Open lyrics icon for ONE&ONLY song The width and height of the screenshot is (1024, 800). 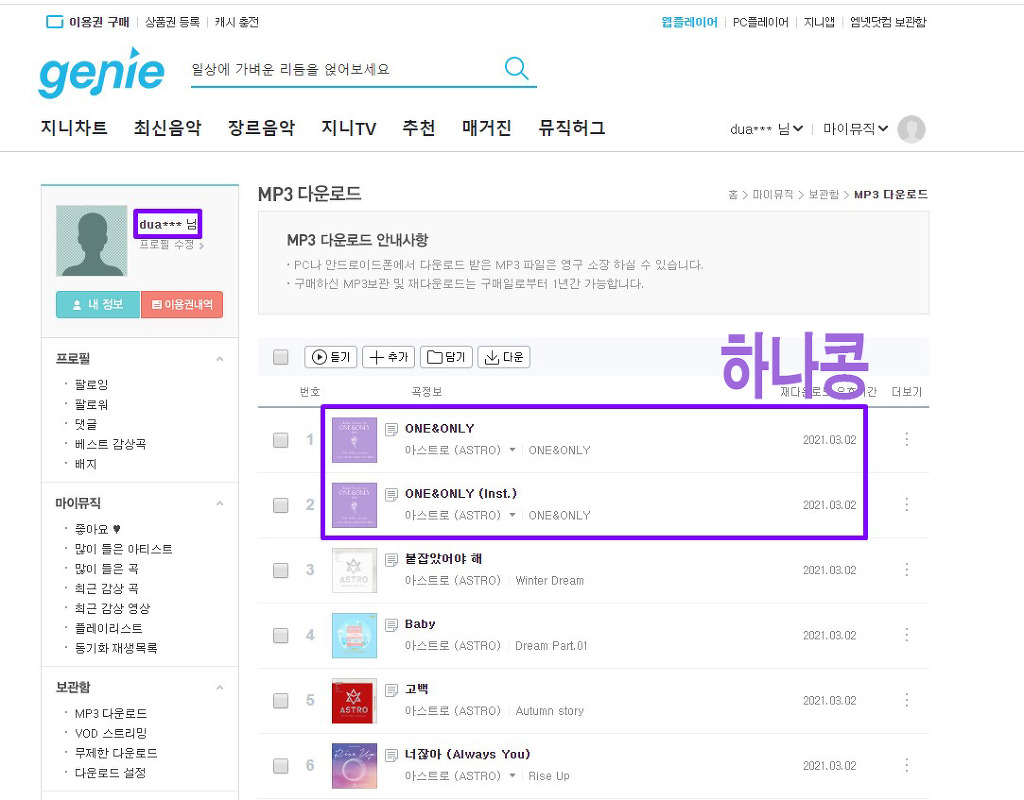pos(391,429)
